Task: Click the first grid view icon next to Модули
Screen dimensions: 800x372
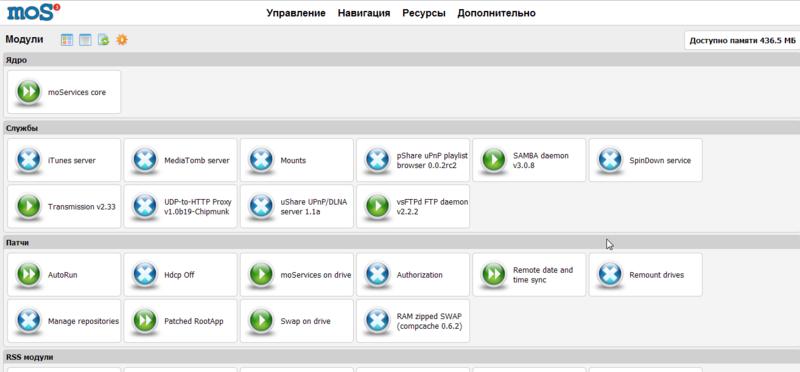Action: pyautogui.click(x=67, y=40)
